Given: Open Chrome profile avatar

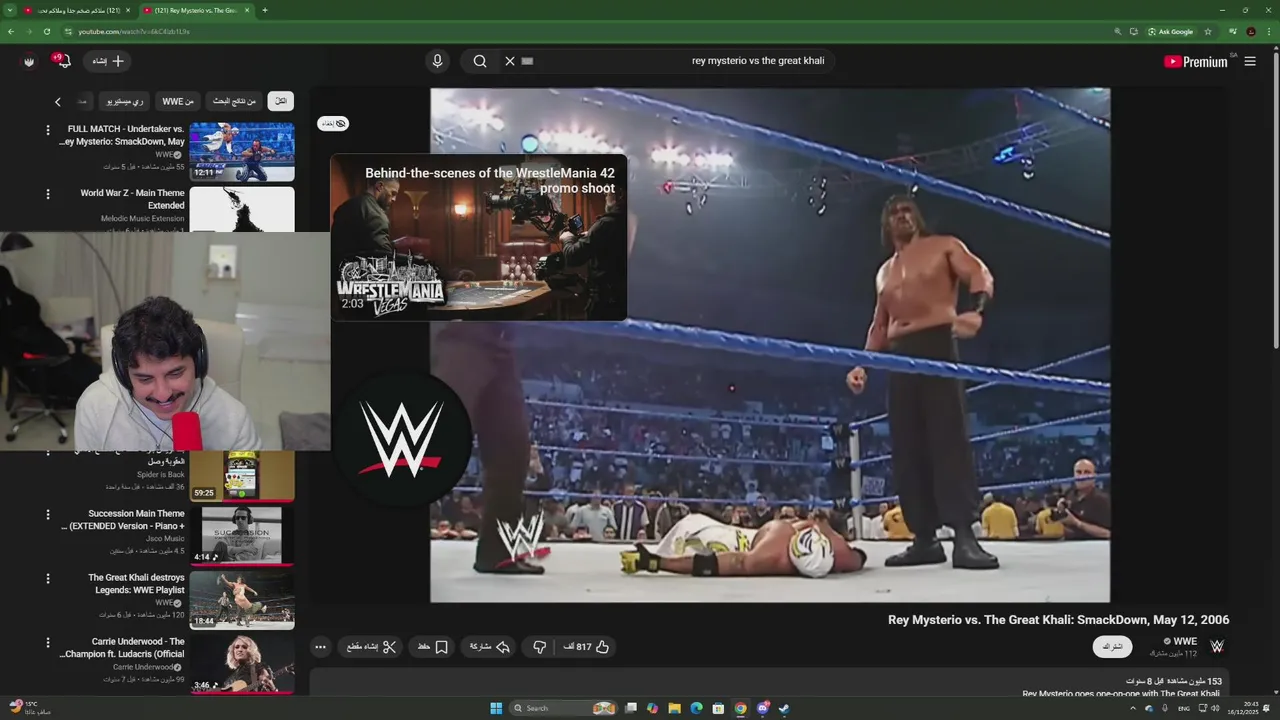Looking at the screenshot, I should tap(1251, 31).
